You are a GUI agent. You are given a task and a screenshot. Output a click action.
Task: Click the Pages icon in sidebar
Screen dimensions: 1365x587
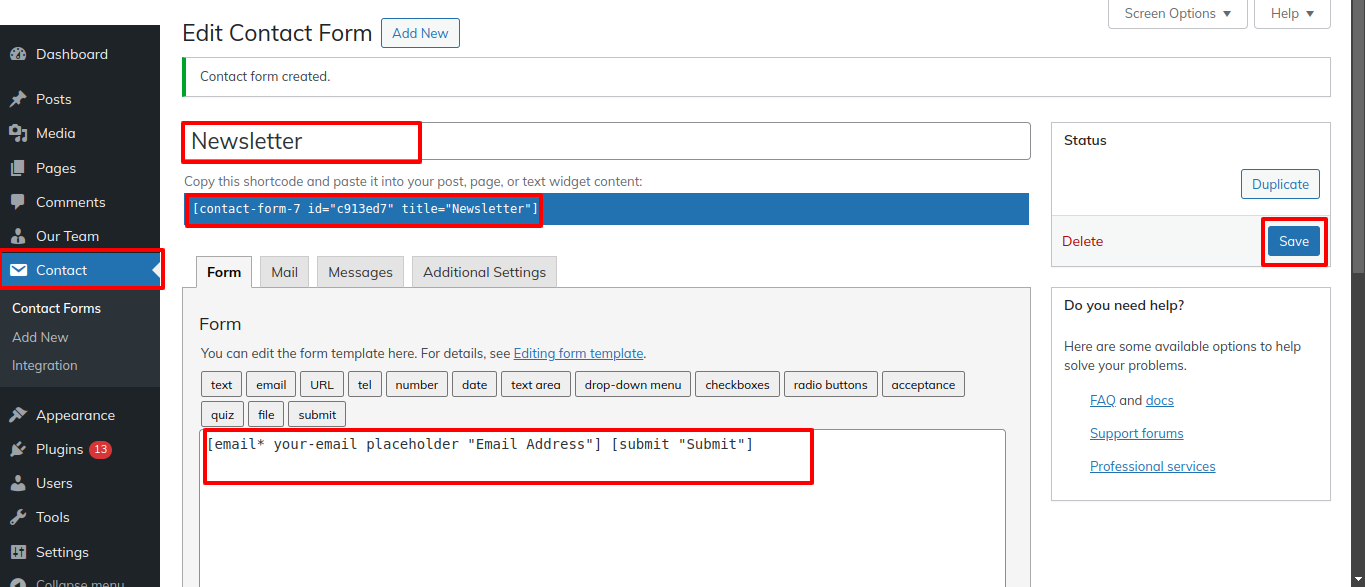pos(18,168)
